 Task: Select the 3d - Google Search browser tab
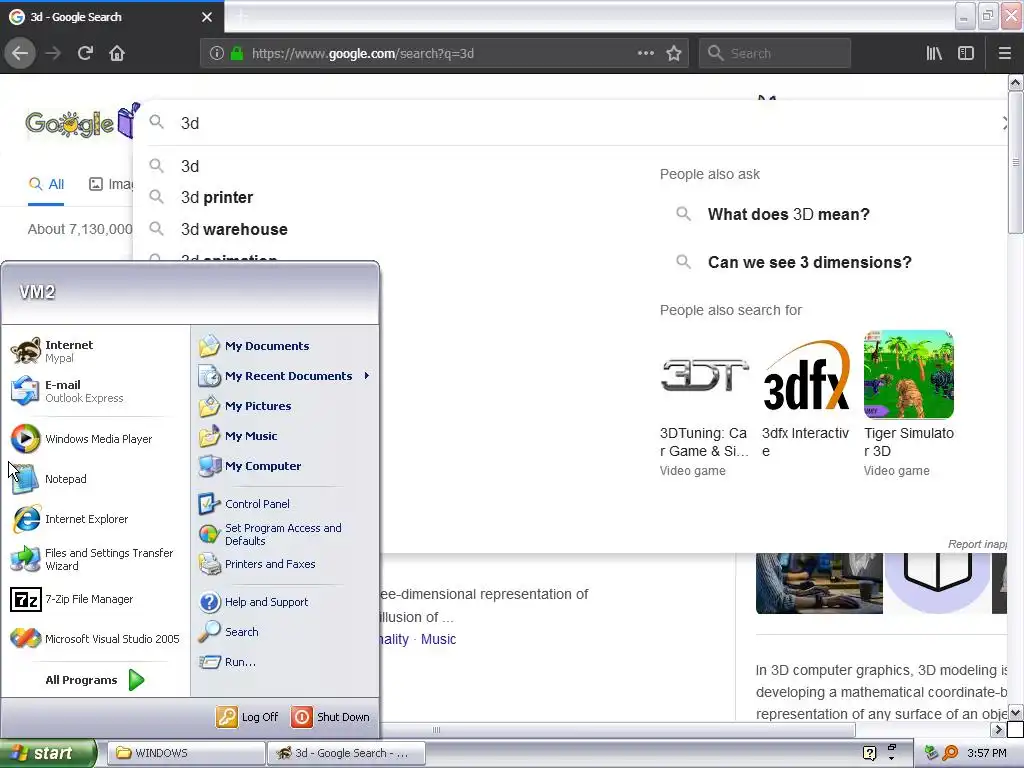pyautogui.click(x=111, y=17)
